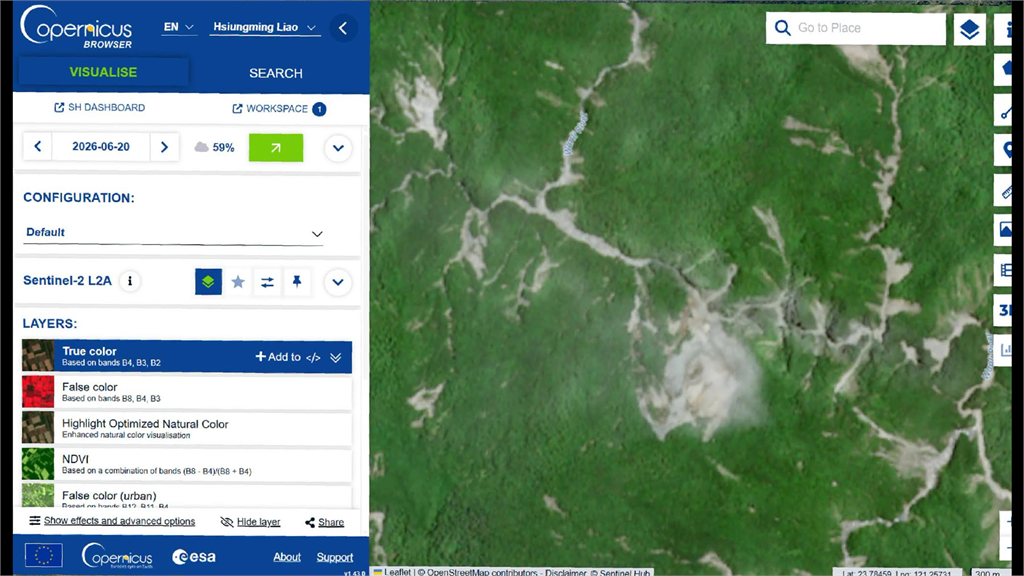This screenshot has width=1024, height=576.
Task: Open the Support link
Action: pos(335,557)
